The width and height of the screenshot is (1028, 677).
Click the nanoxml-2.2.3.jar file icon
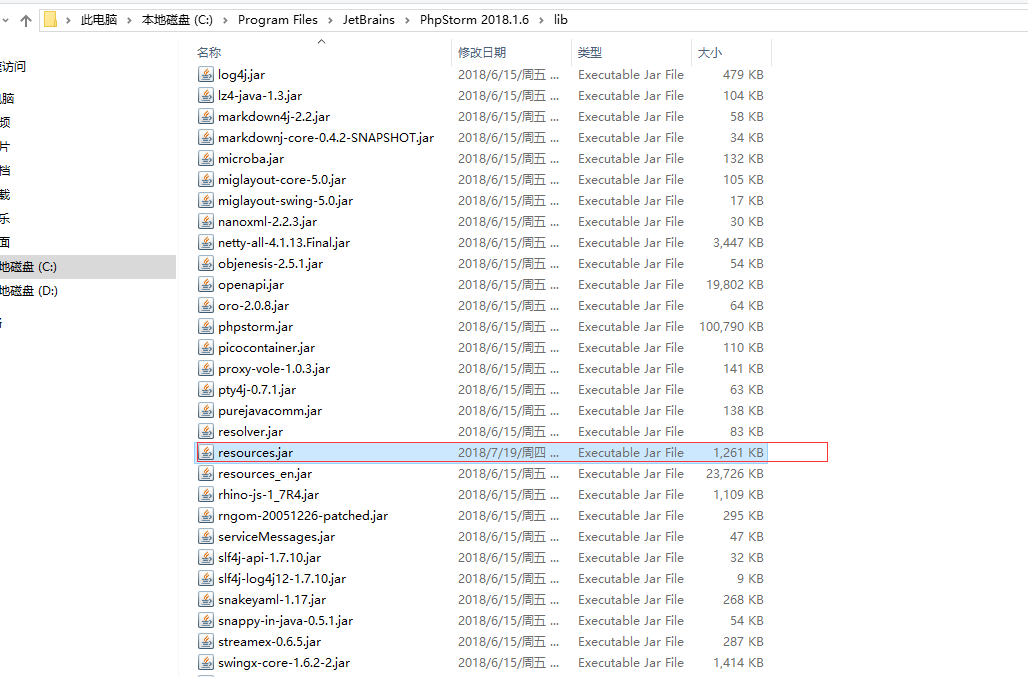point(206,222)
